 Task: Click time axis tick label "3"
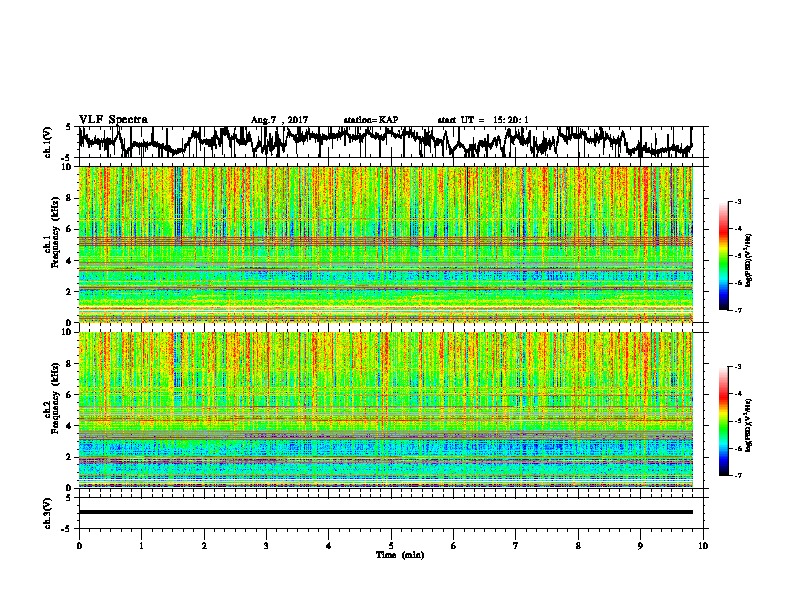tap(266, 546)
